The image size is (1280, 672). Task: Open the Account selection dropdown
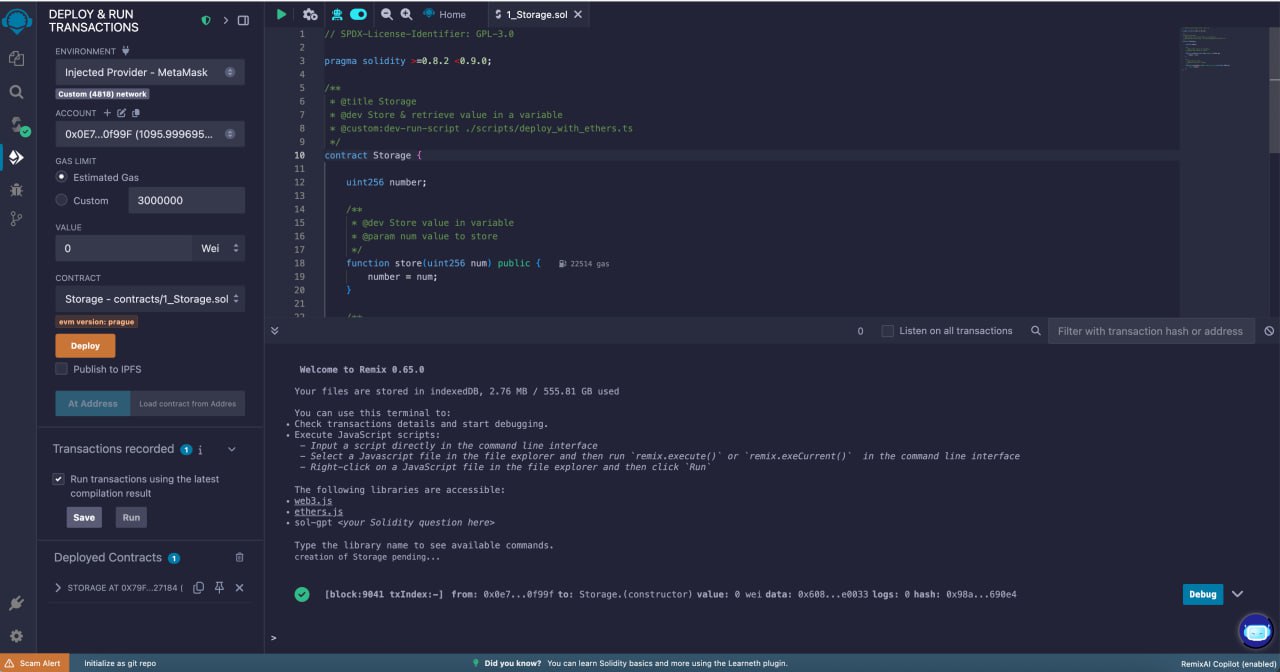150,134
